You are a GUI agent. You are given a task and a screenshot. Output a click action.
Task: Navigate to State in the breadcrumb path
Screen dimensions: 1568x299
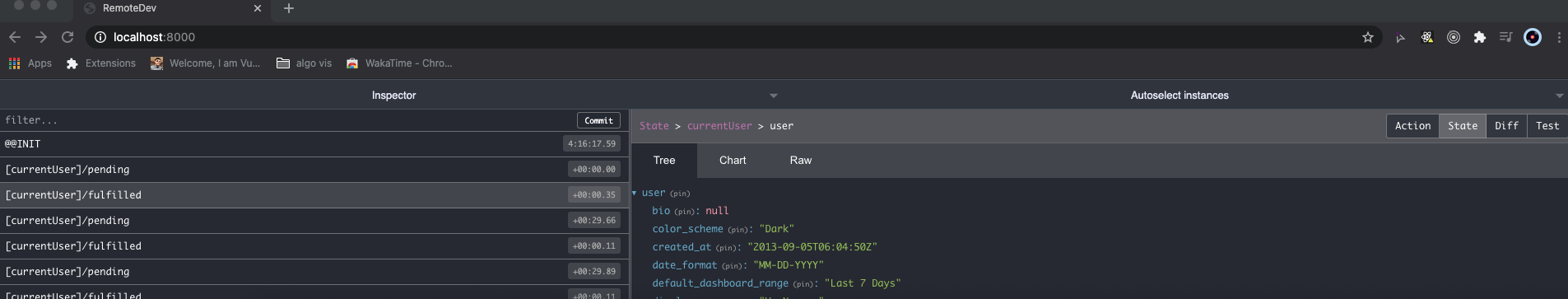654,126
